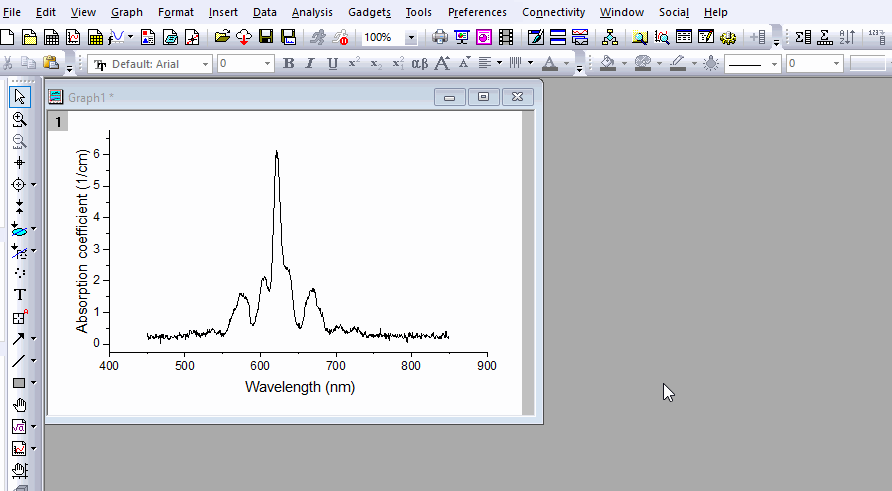Image resolution: width=892 pixels, height=491 pixels.
Task: Click the Wavelength (nm) axis title
Action: (x=300, y=387)
